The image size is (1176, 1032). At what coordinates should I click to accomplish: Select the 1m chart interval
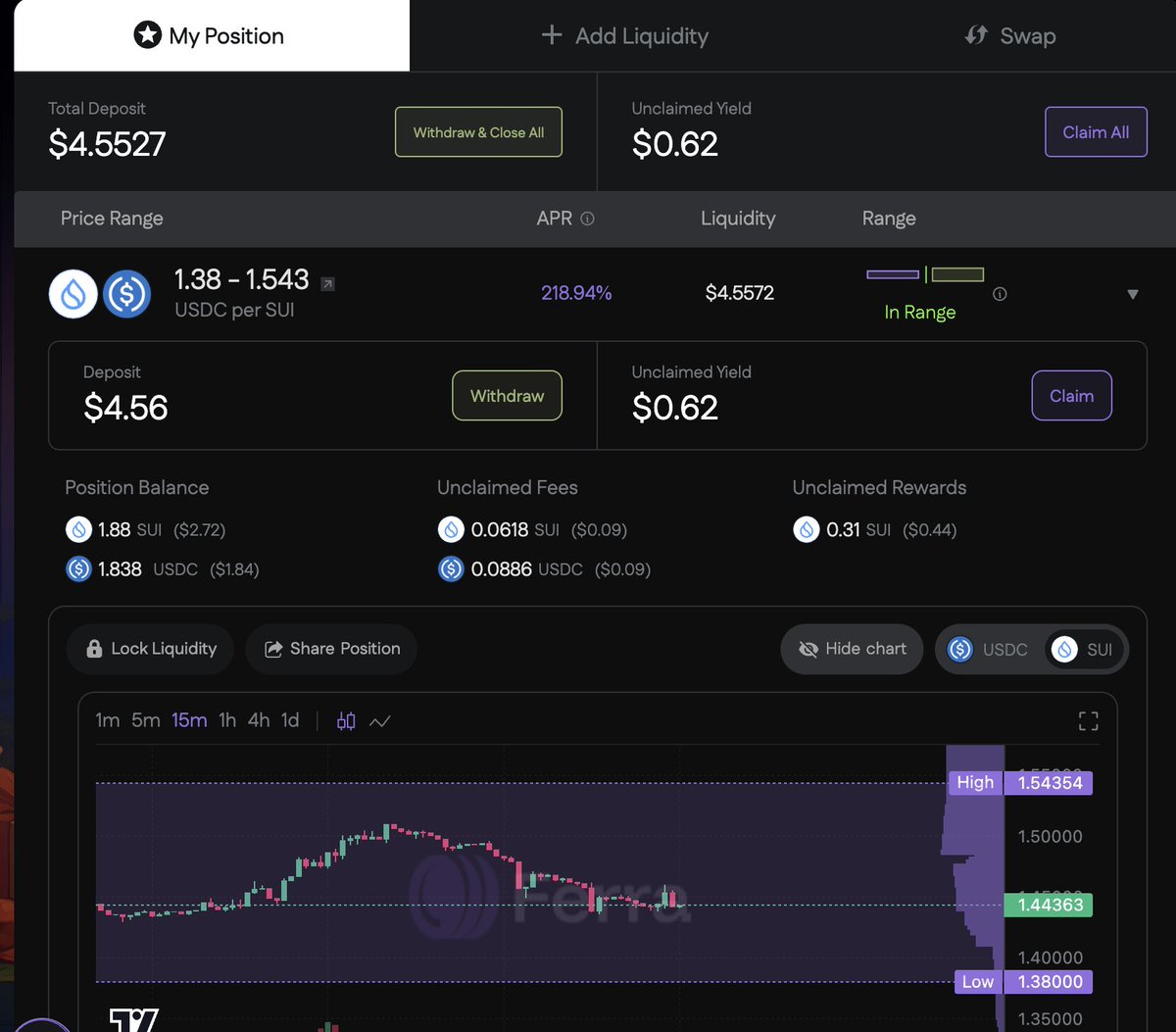[x=108, y=720]
